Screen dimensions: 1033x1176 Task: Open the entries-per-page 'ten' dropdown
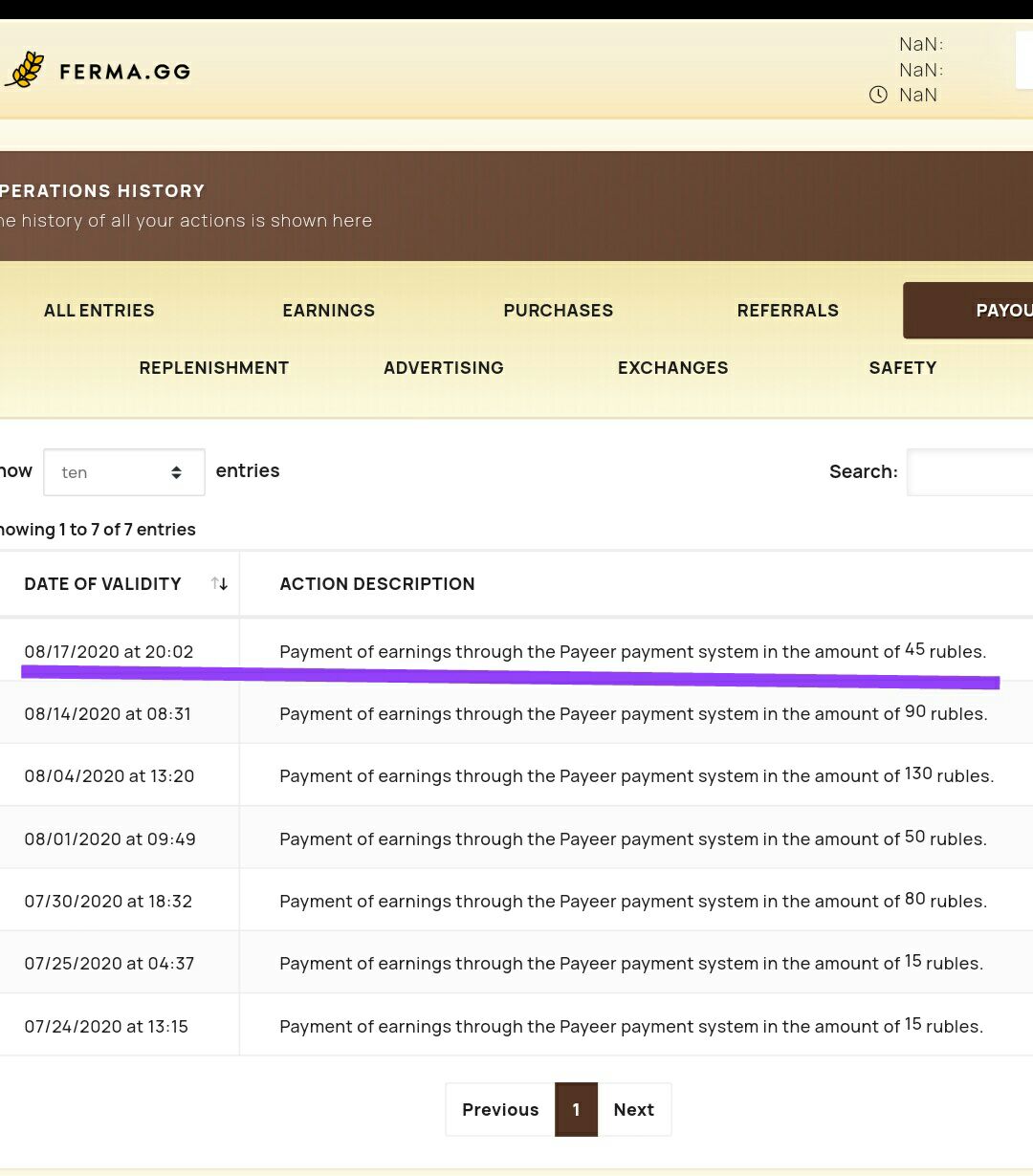coord(124,472)
